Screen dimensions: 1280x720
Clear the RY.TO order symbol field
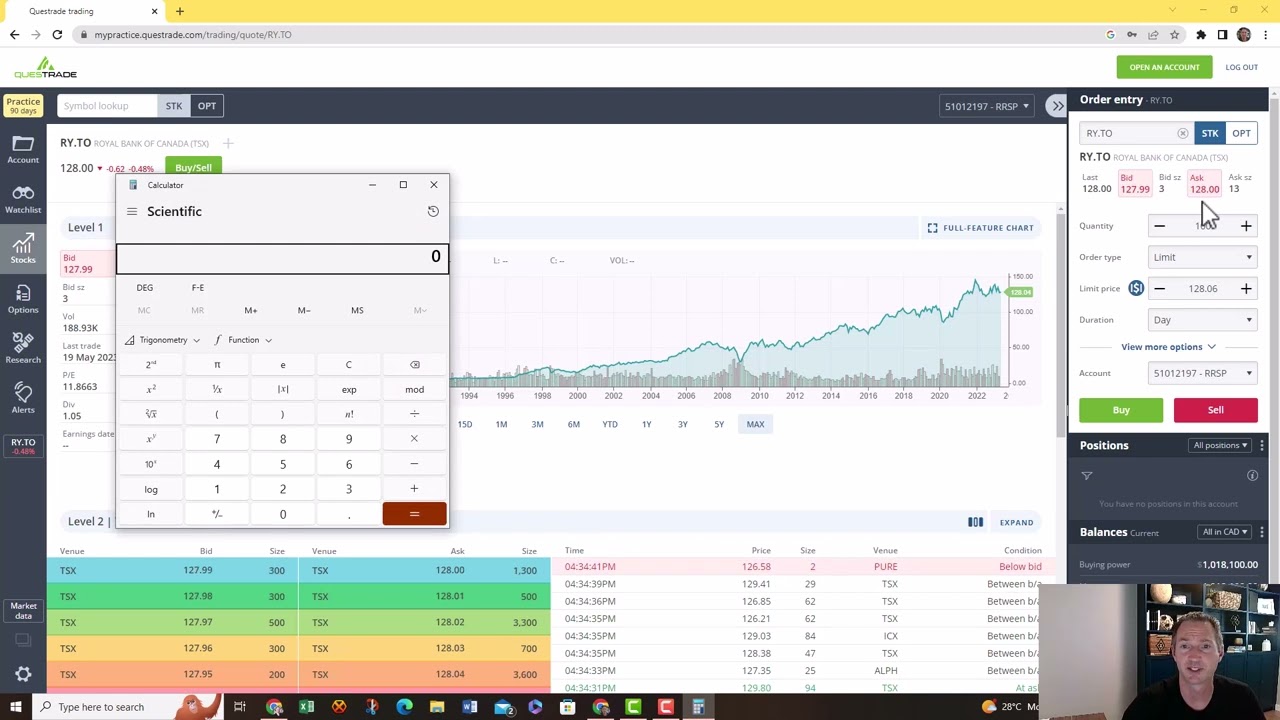click(1182, 133)
